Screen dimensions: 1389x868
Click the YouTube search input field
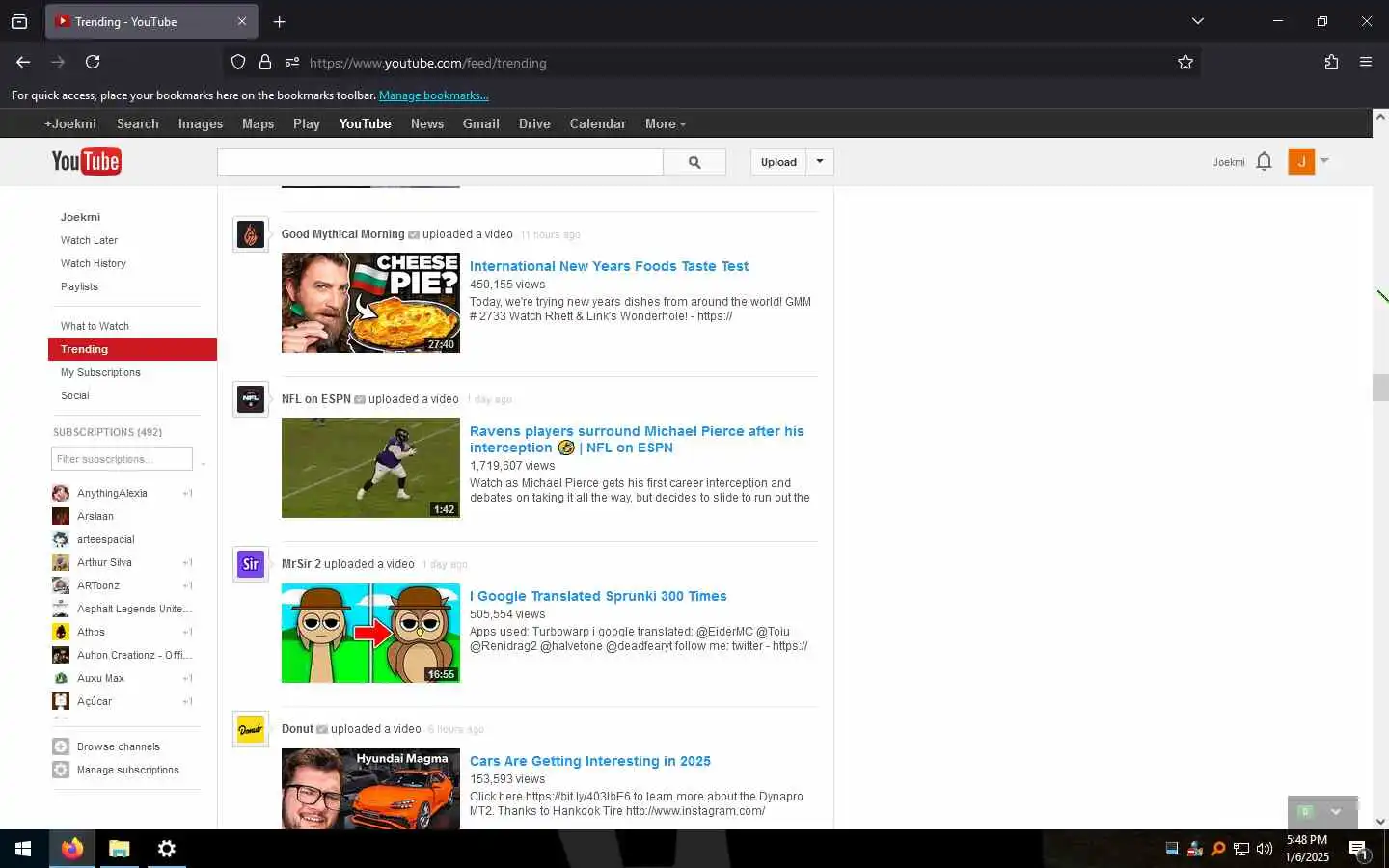pyautogui.click(x=440, y=162)
